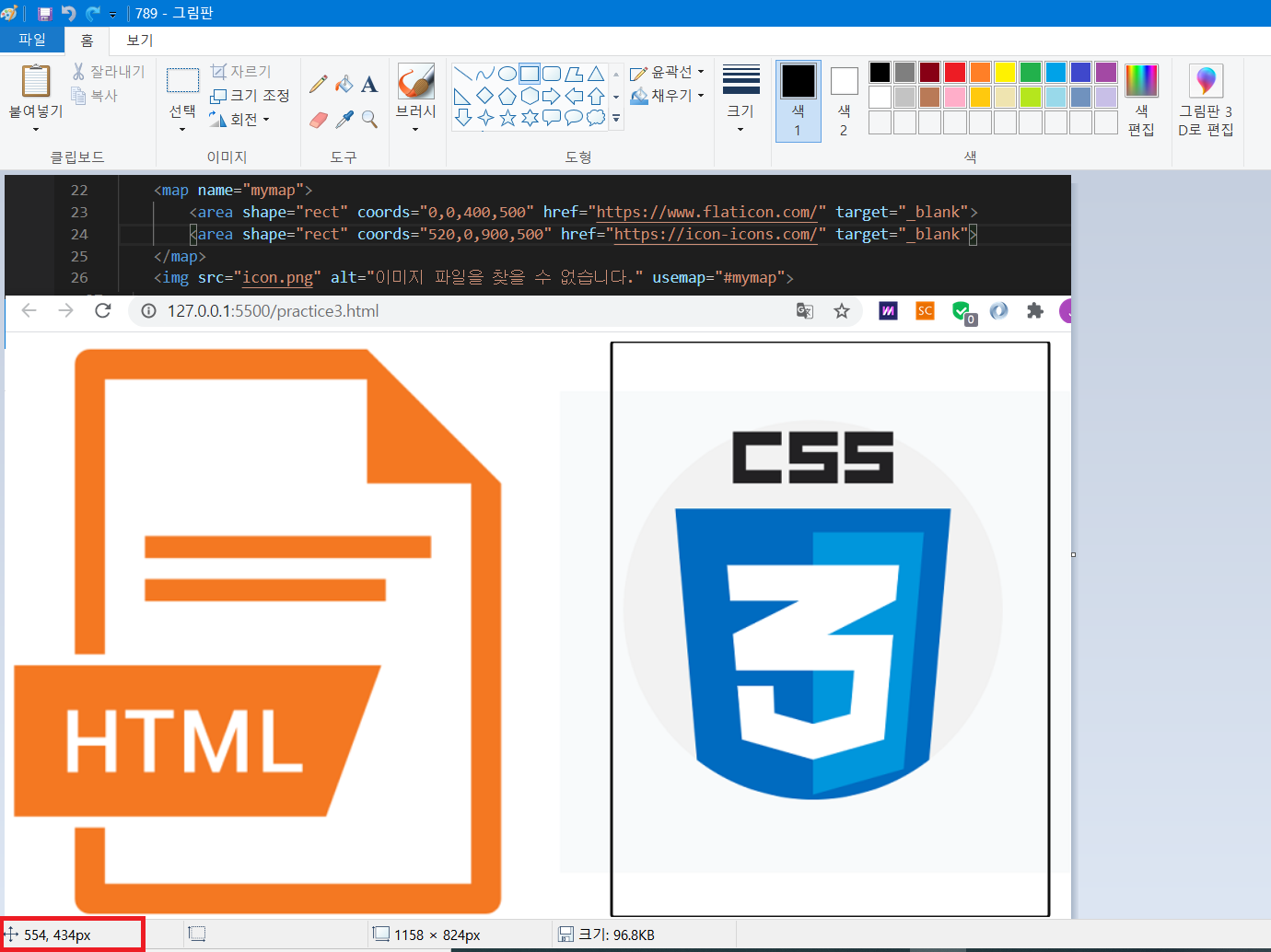Choose the Oval callout shape

[x=574, y=118]
